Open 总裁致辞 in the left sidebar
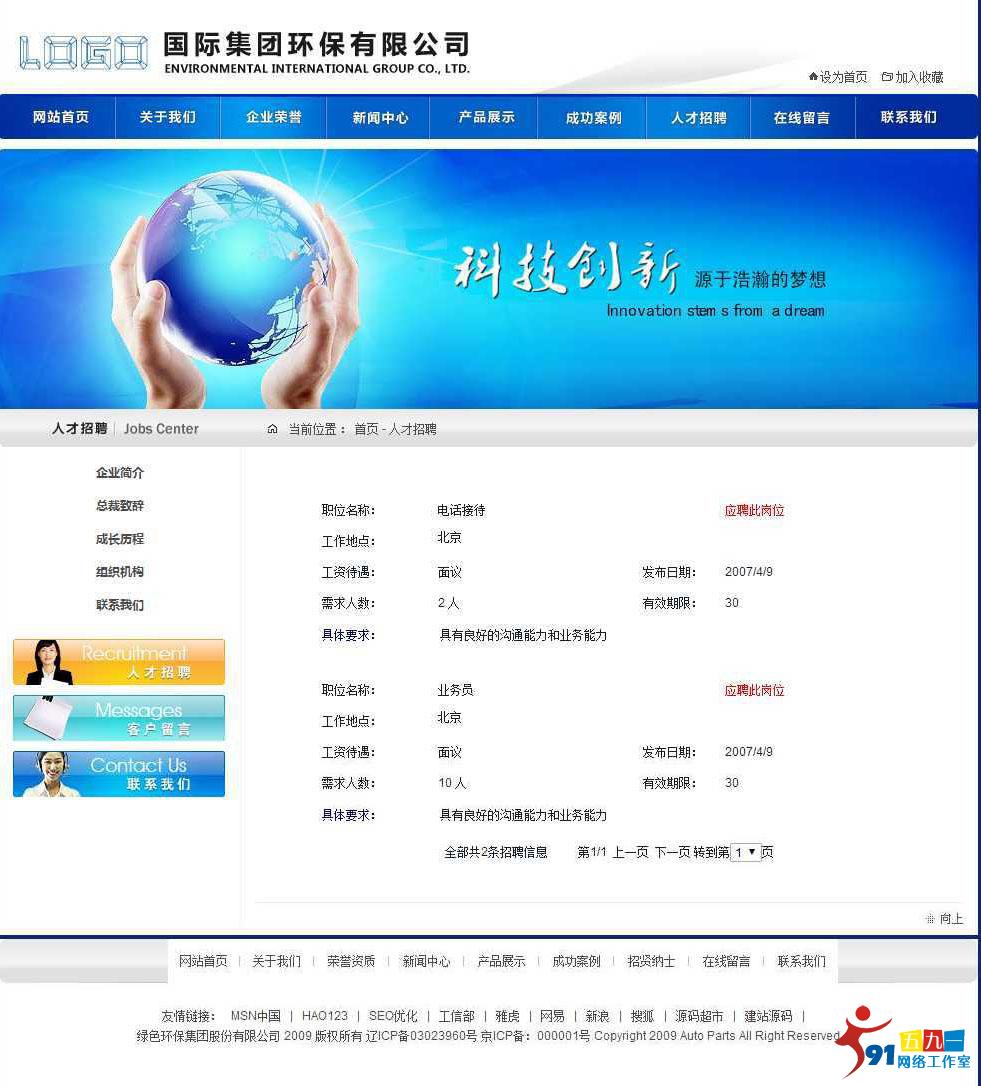 coord(119,505)
